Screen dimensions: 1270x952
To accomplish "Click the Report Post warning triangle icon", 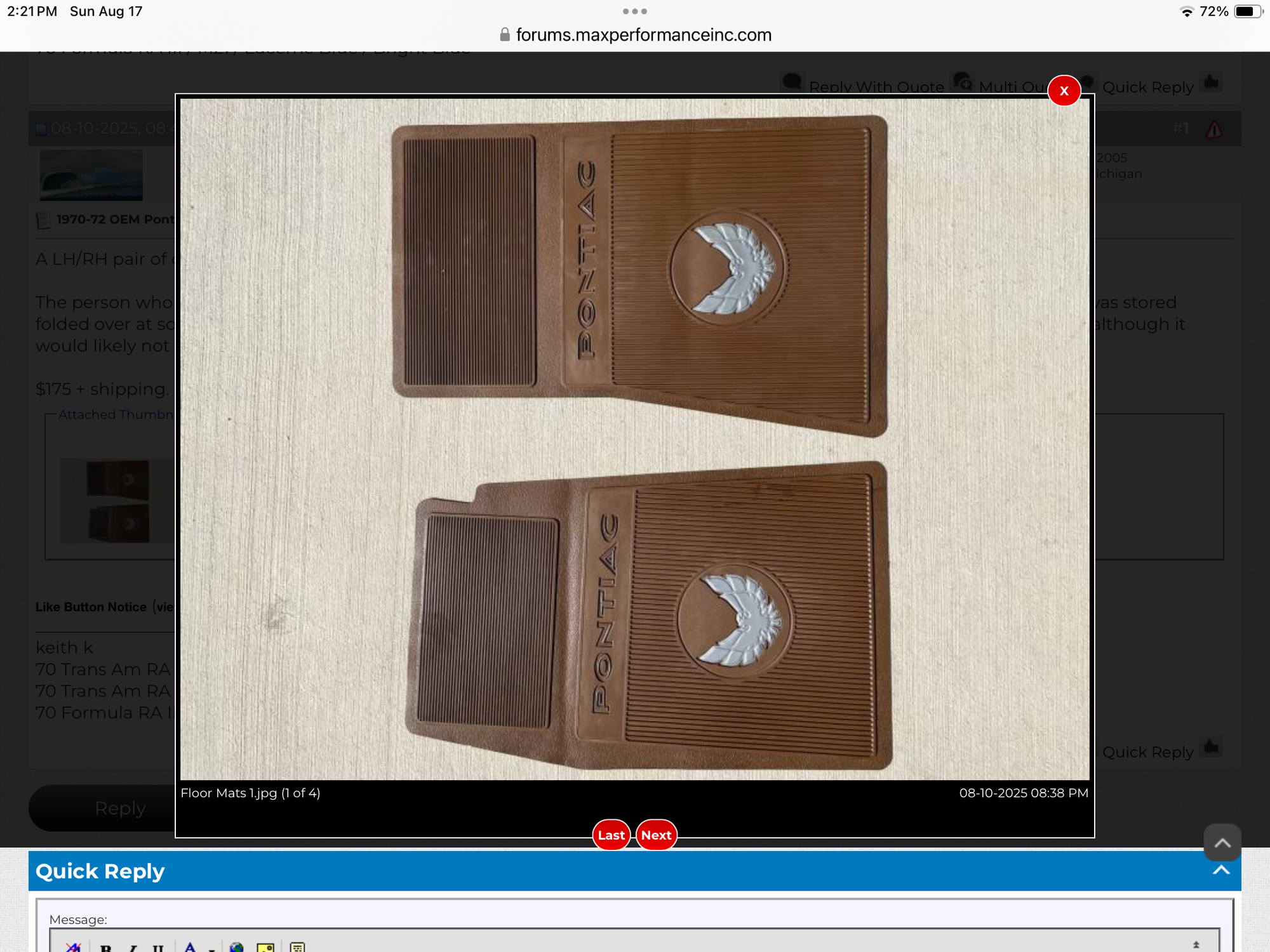I will coord(1214,129).
